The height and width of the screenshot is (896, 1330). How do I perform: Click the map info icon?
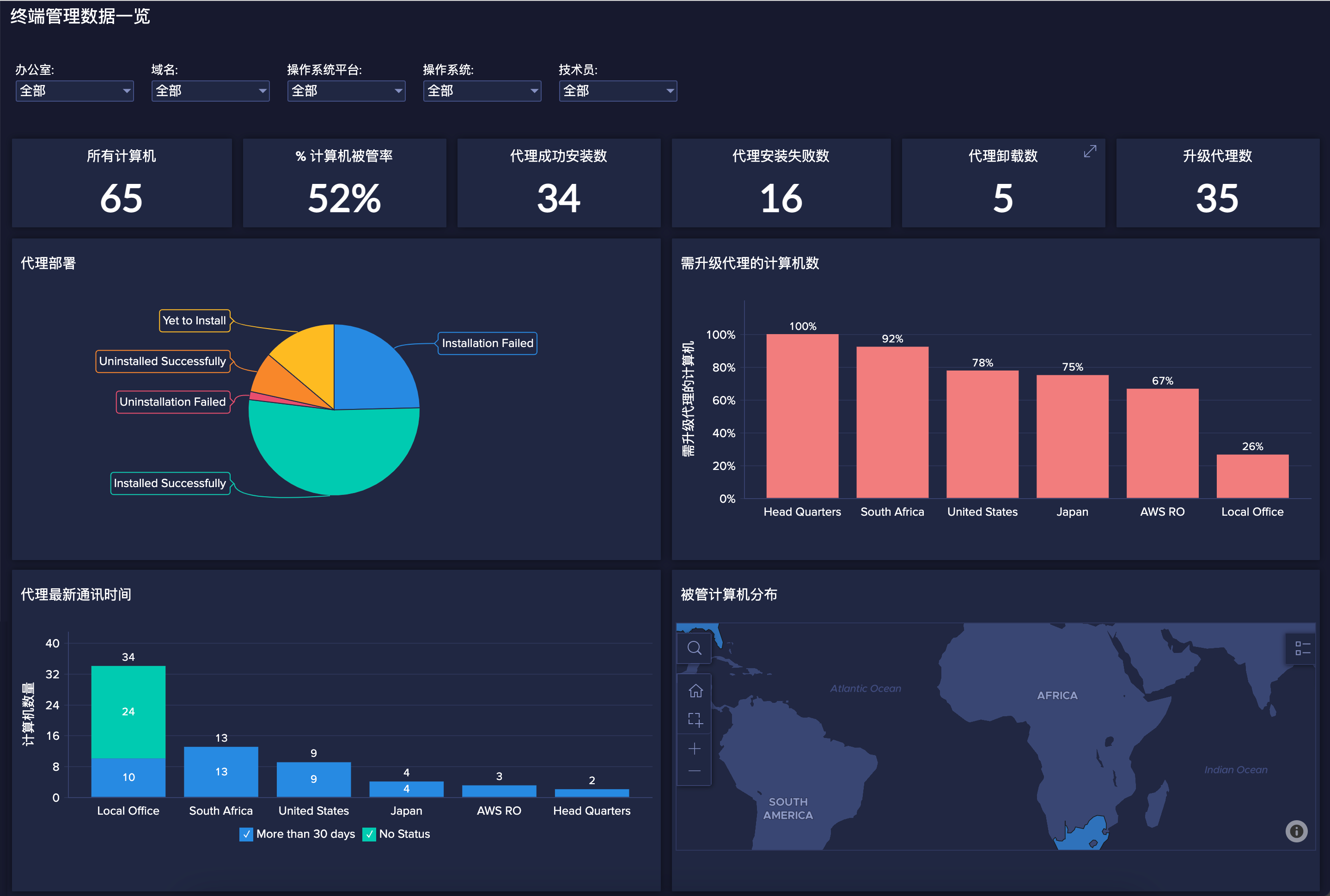tap(1296, 831)
